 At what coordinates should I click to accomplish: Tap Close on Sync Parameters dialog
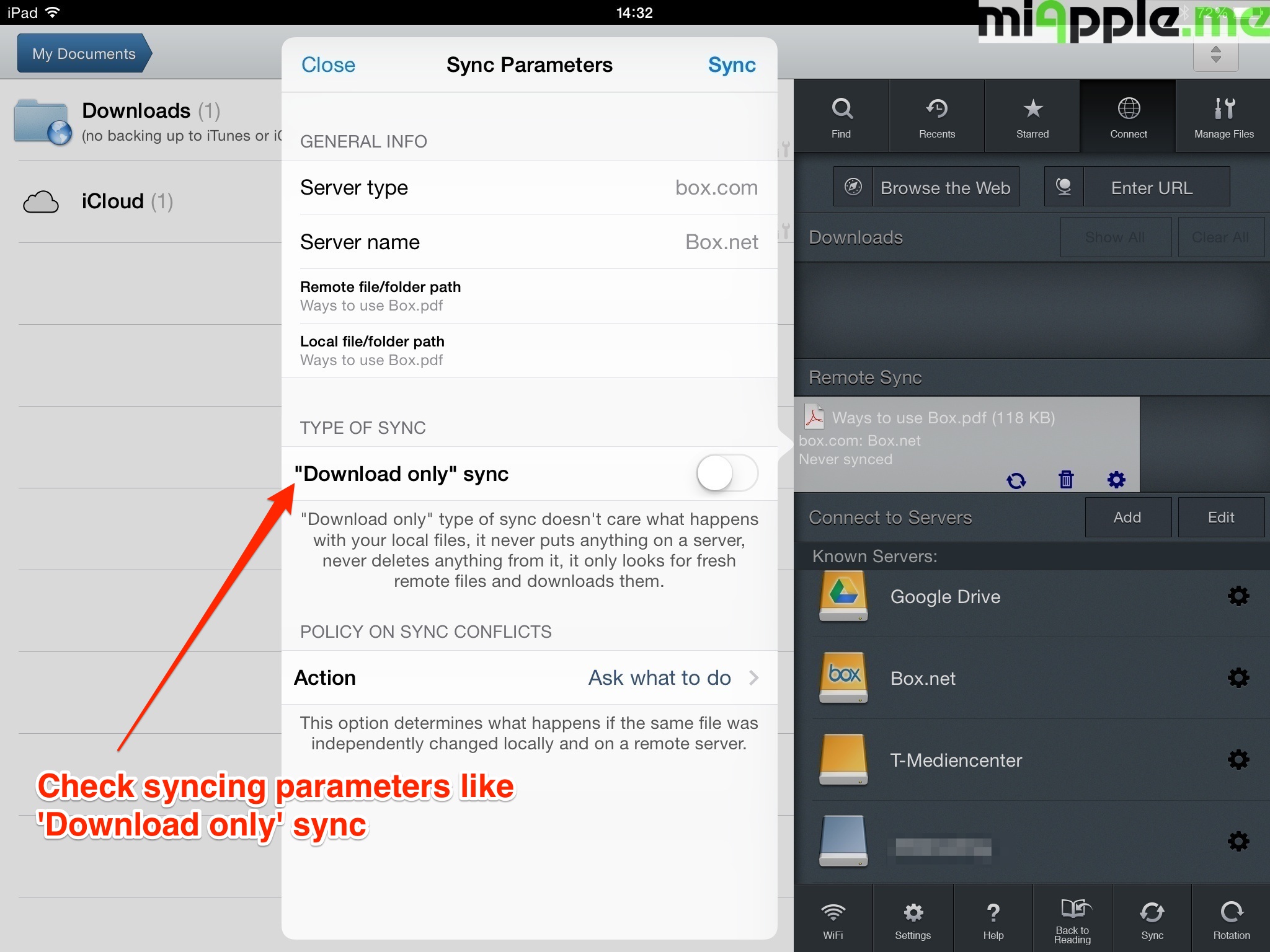pyautogui.click(x=328, y=64)
